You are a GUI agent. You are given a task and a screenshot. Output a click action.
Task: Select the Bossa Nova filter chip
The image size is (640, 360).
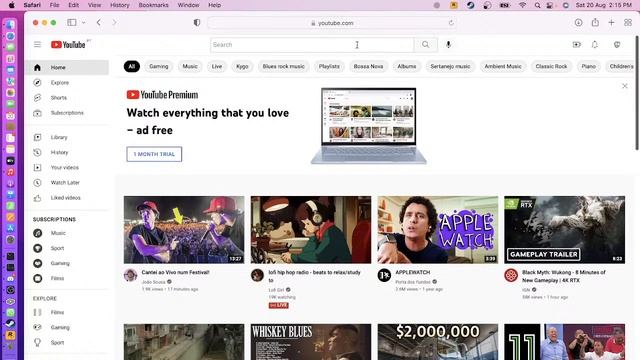(368, 66)
